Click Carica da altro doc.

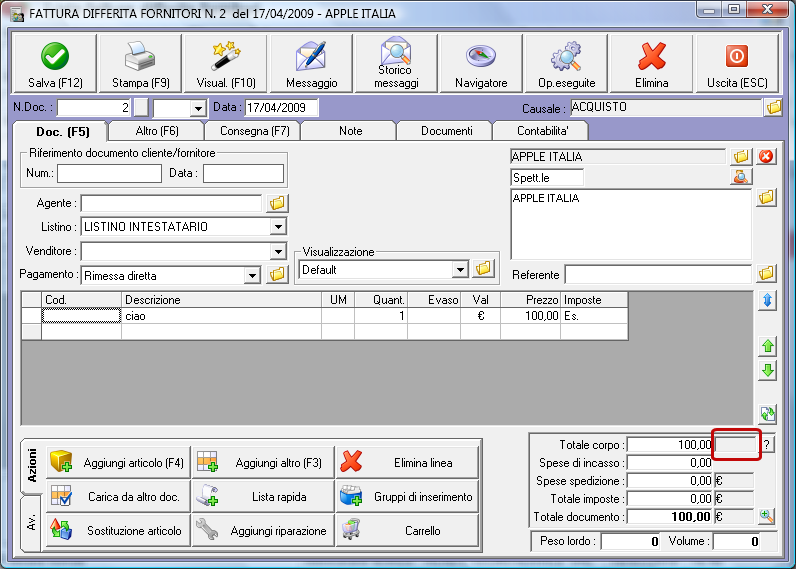point(118,496)
